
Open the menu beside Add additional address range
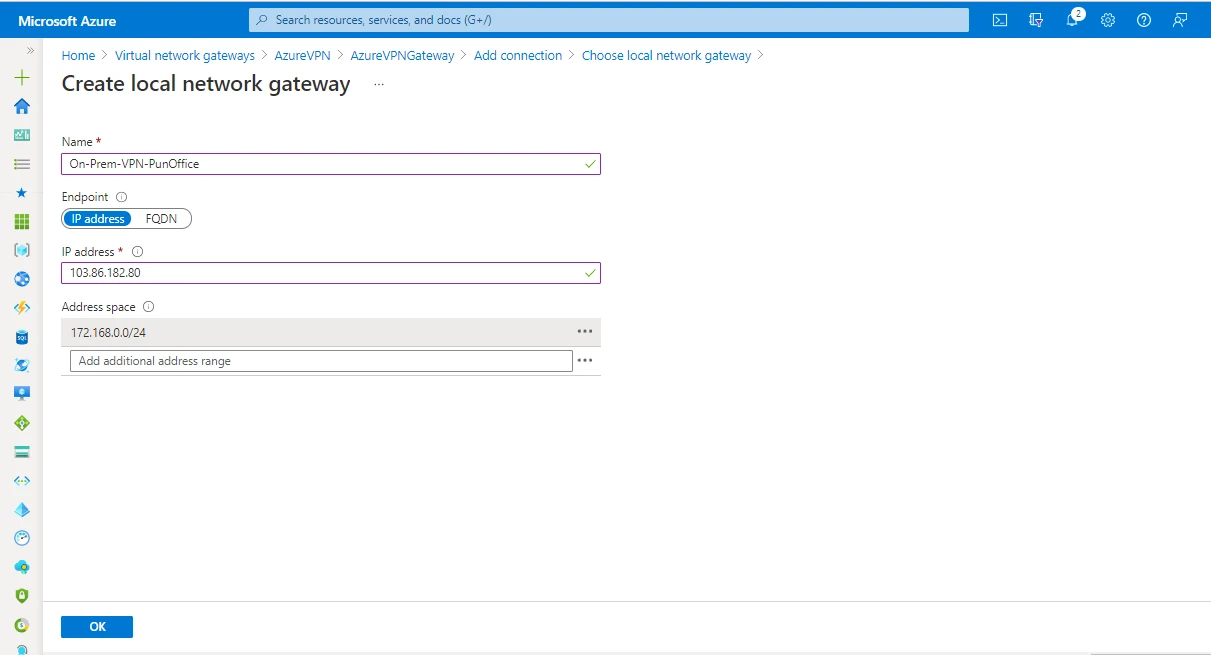click(585, 360)
